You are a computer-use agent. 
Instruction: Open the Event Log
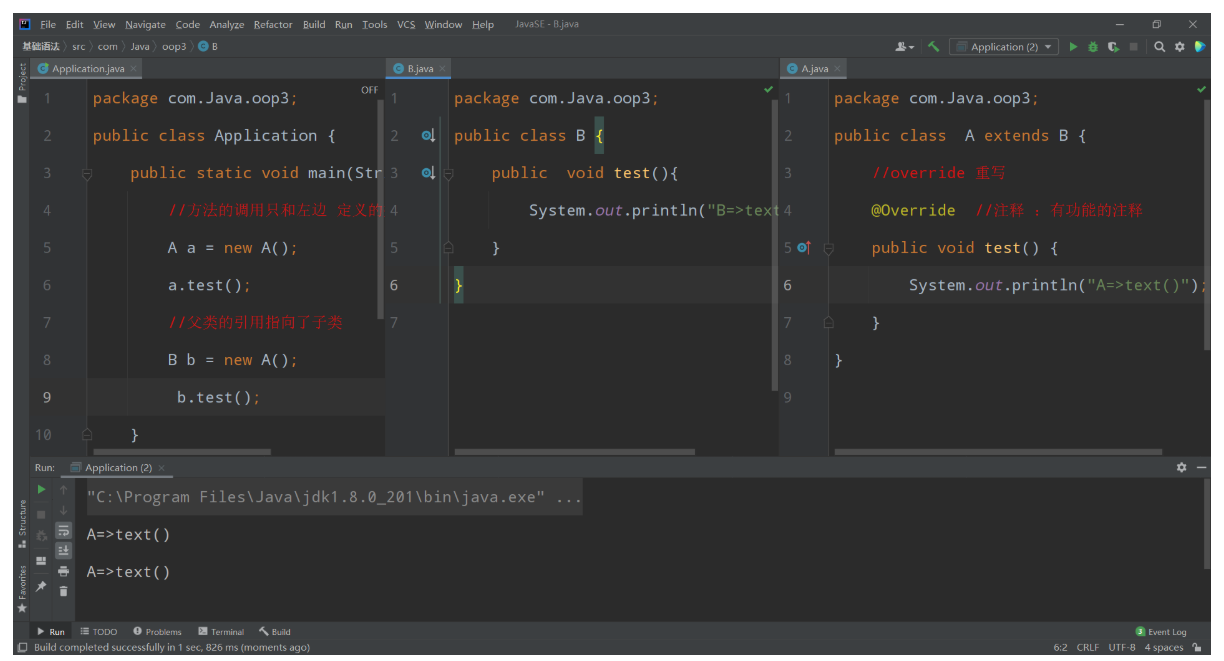pyautogui.click(x=1161, y=632)
